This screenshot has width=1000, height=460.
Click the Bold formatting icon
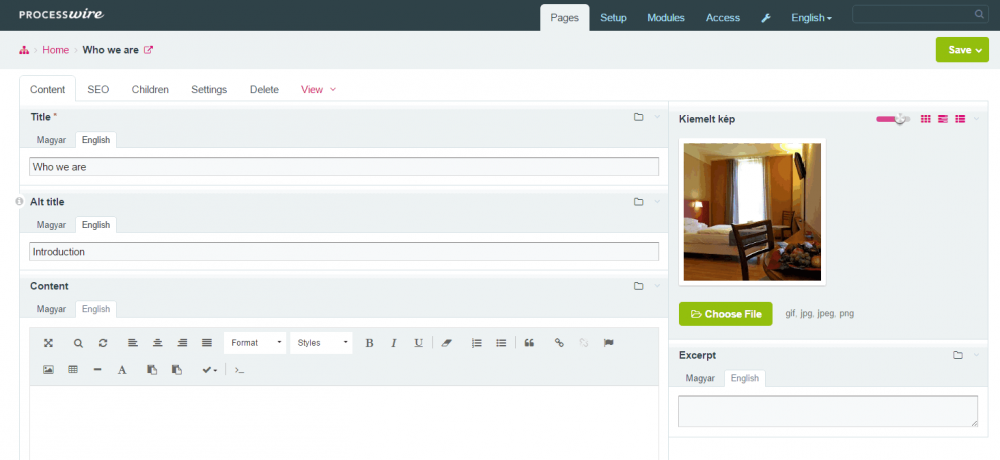coord(369,343)
